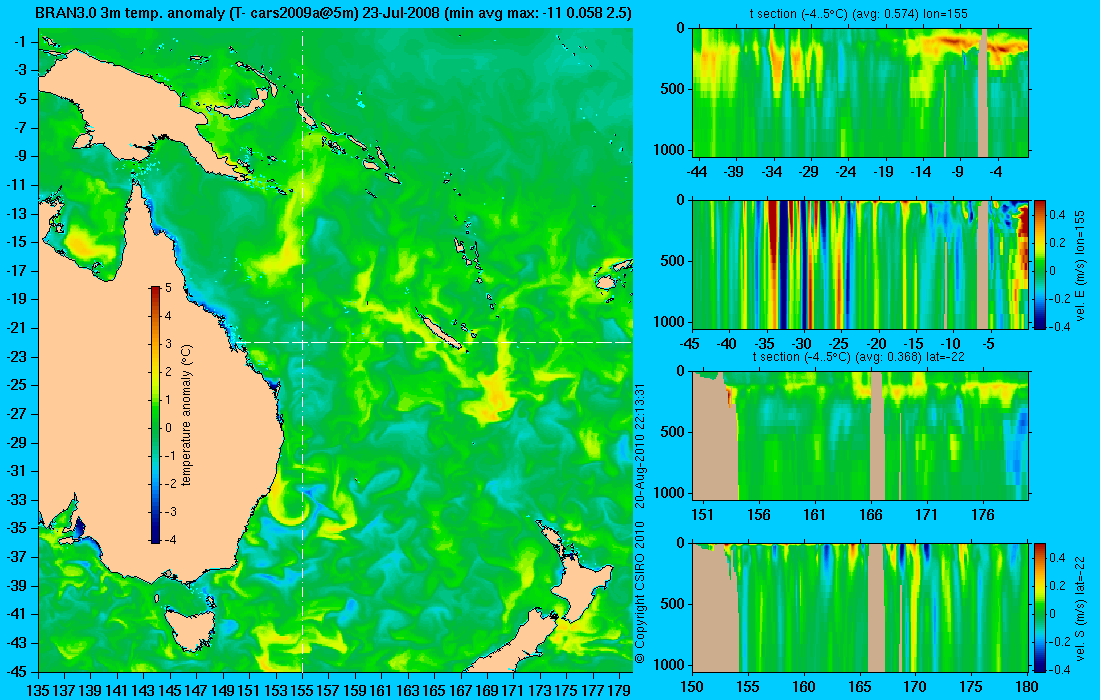Click "150" on the vel. S panel axis
1100x700 pixels.
tap(692, 687)
